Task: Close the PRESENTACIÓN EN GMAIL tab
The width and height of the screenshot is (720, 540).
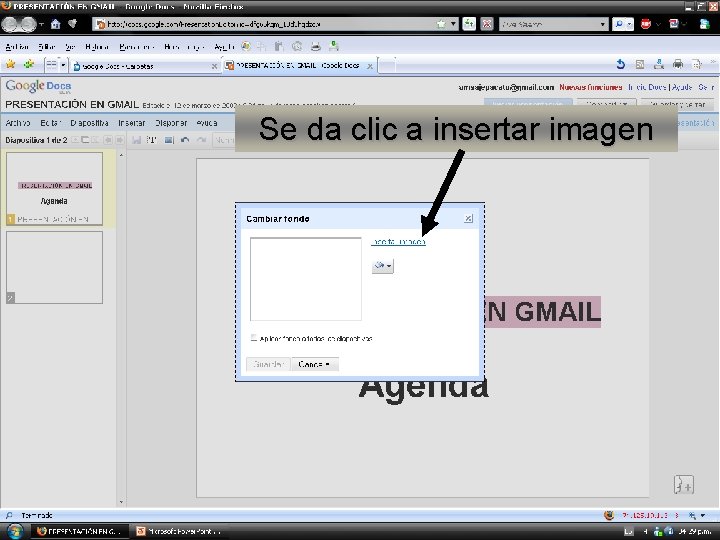Action: pos(370,66)
